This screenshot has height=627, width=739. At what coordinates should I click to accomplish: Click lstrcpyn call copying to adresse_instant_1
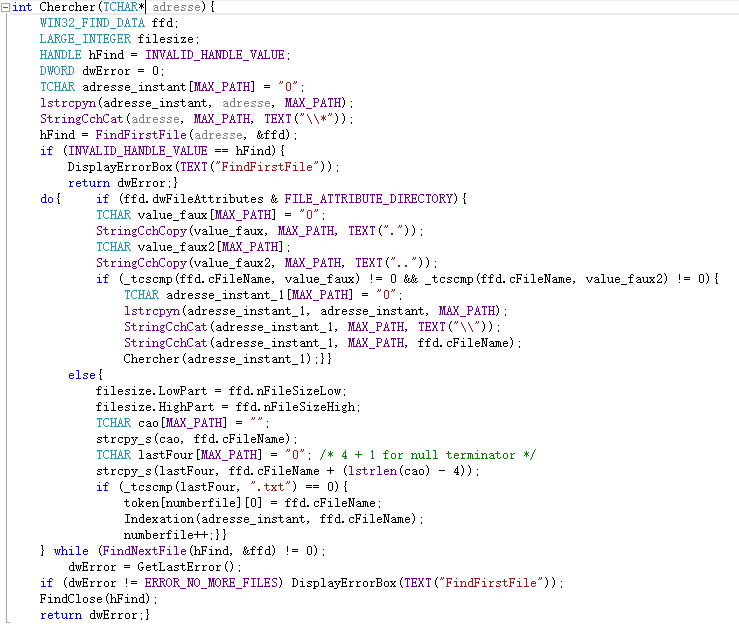tap(316, 312)
